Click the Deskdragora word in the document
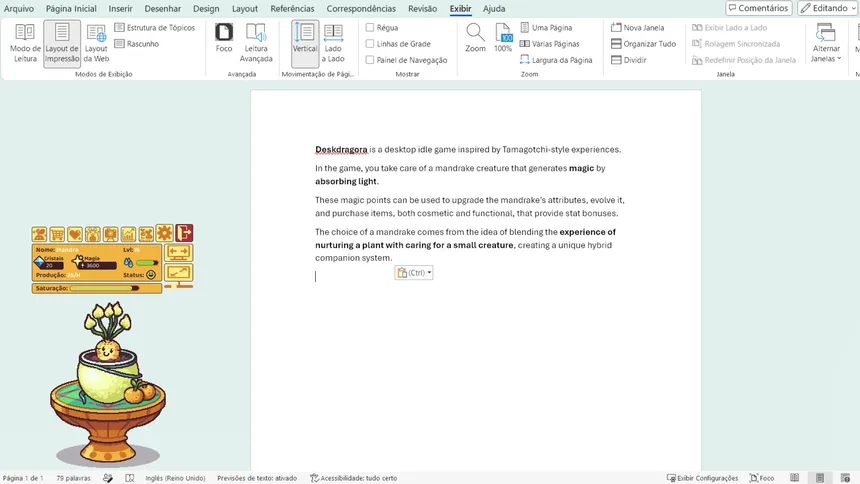 pos(341,149)
